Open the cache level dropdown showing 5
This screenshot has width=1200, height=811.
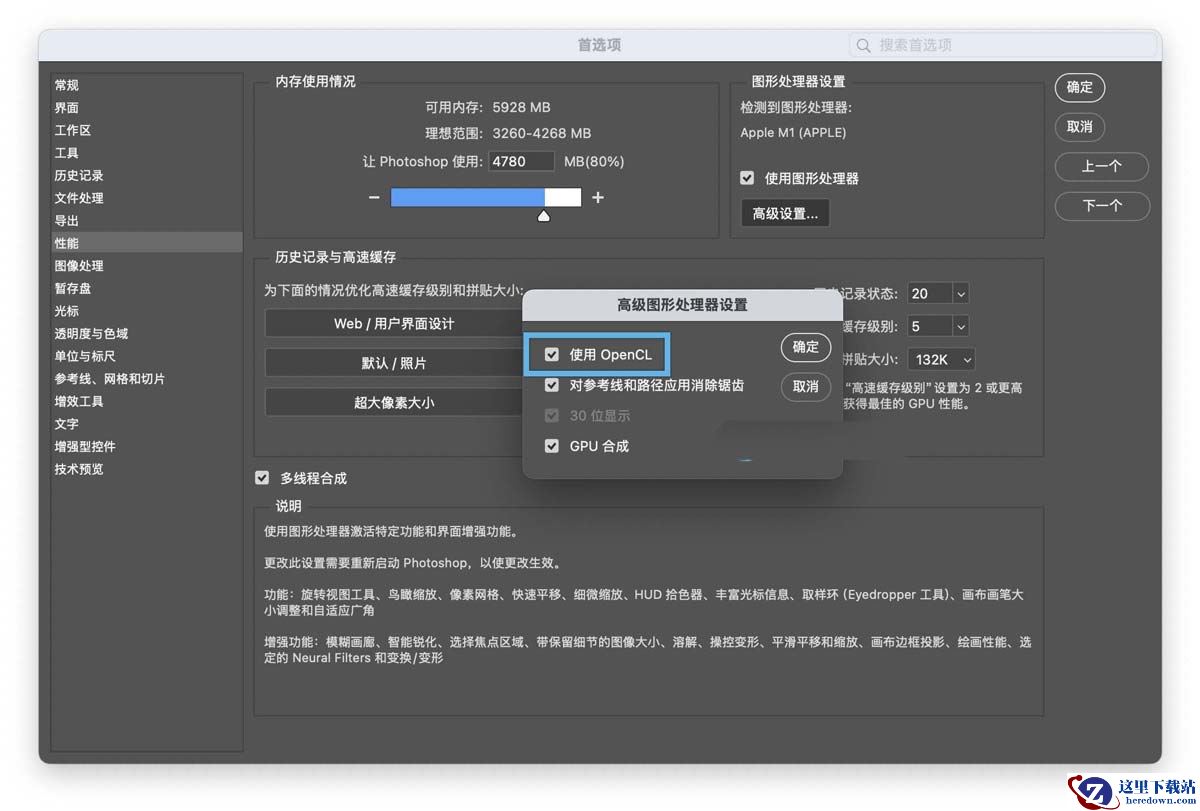click(938, 326)
